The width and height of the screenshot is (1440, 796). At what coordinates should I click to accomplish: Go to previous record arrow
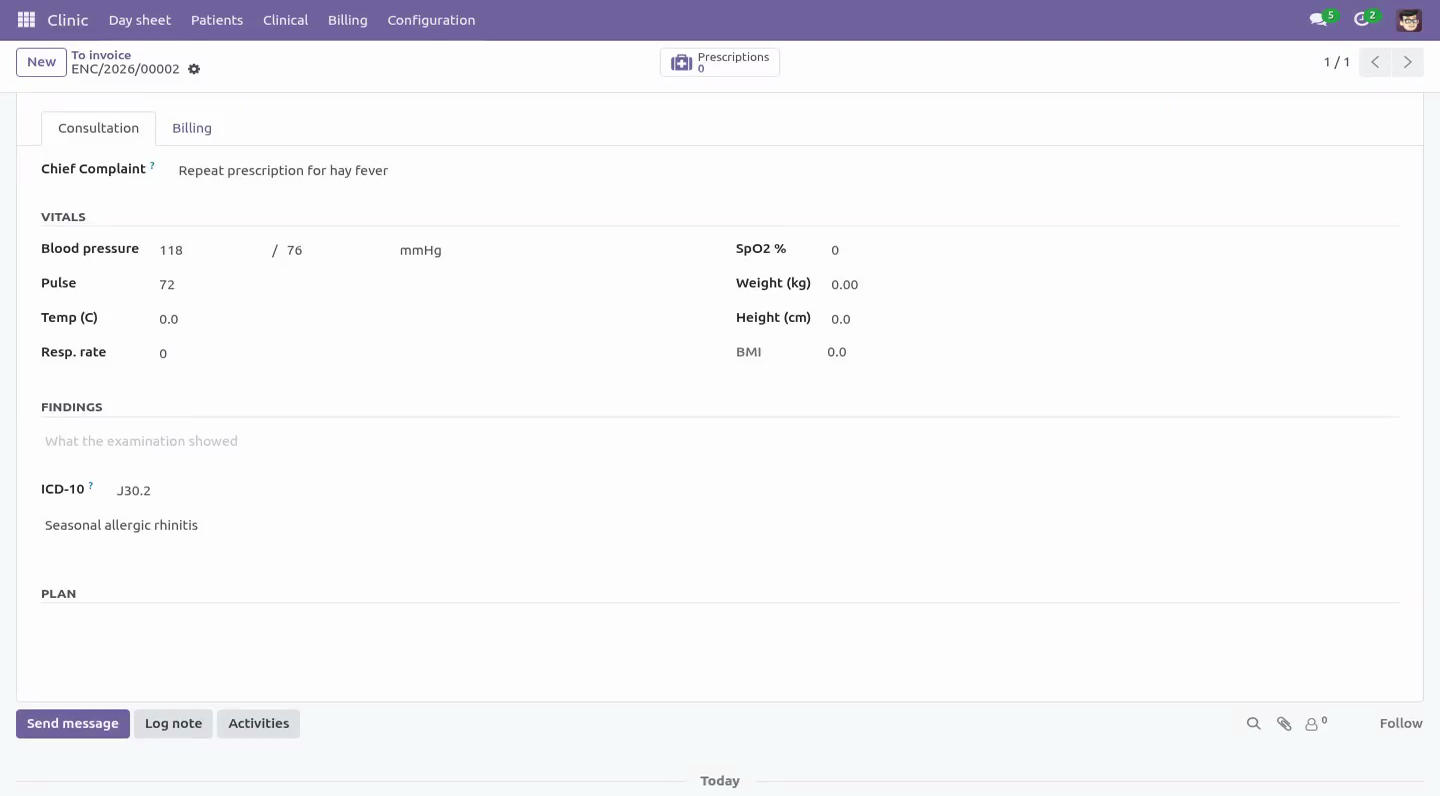1375,62
